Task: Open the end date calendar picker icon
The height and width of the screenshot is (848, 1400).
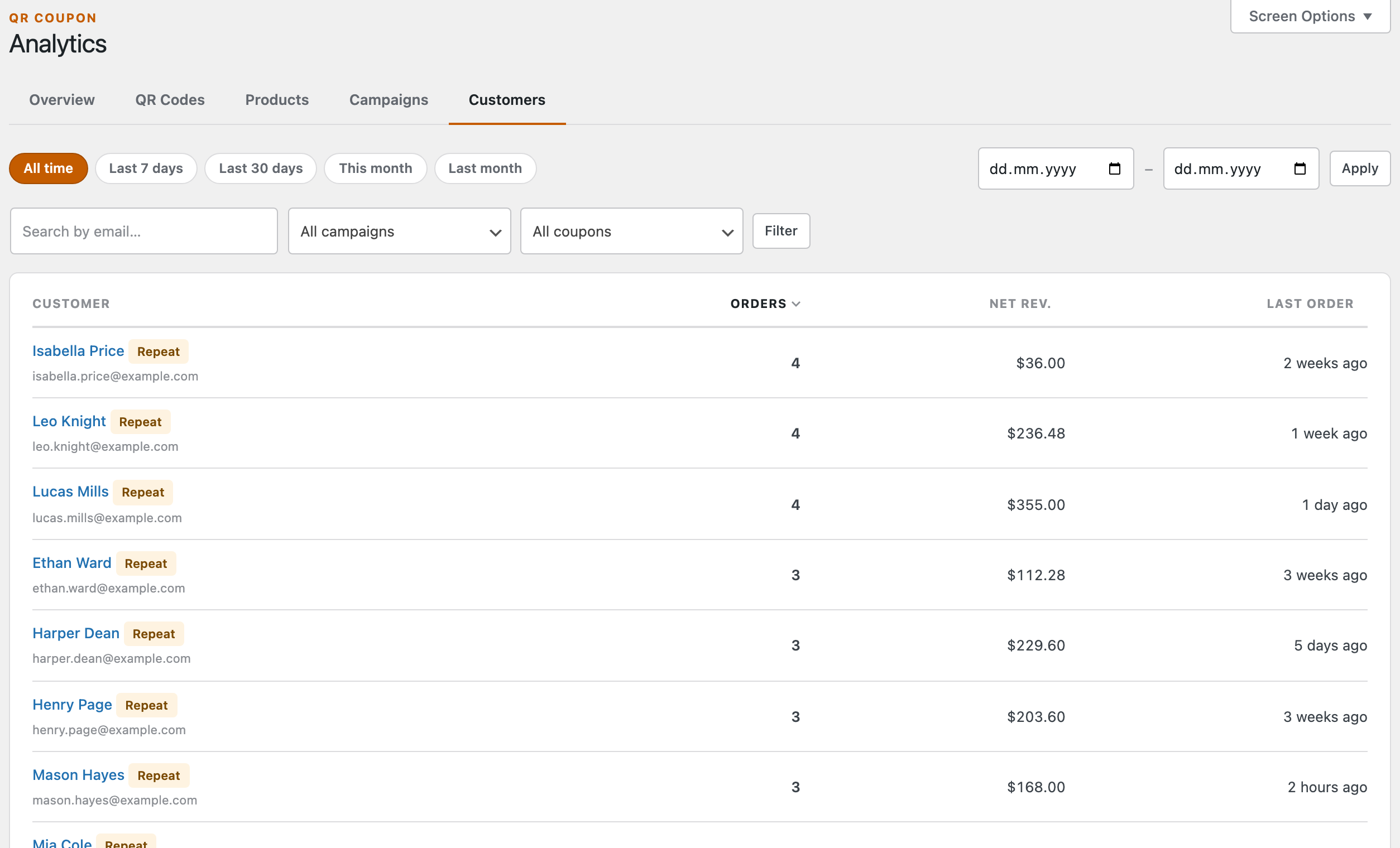Action: pyautogui.click(x=1300, y=168)
